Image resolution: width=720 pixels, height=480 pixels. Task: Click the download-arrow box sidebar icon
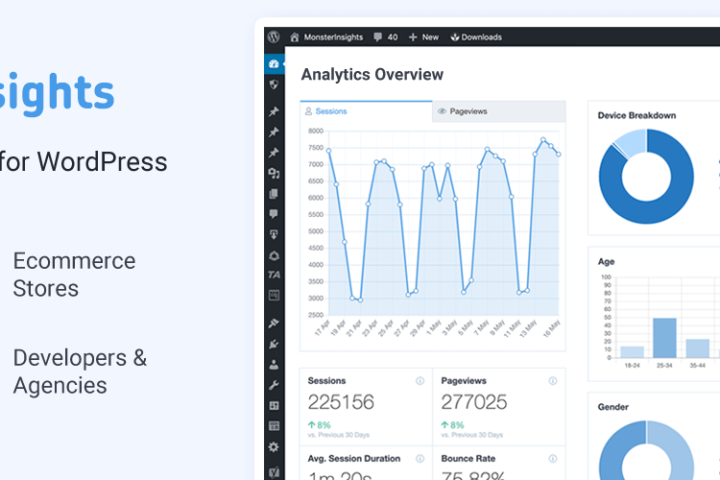(x=274, y=235)
